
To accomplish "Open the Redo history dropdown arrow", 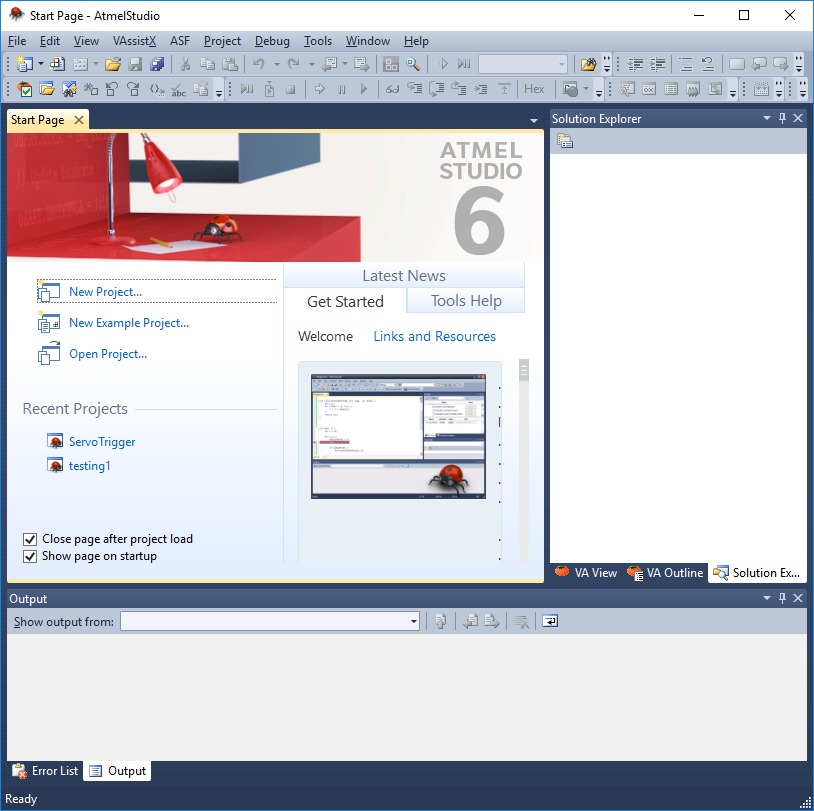I will [312, 64].
